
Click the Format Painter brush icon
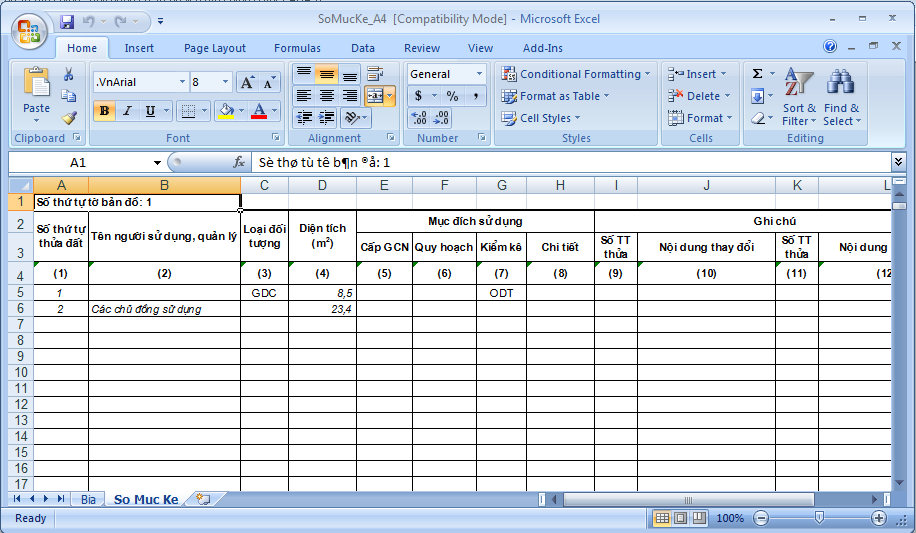tap(69, 117)
